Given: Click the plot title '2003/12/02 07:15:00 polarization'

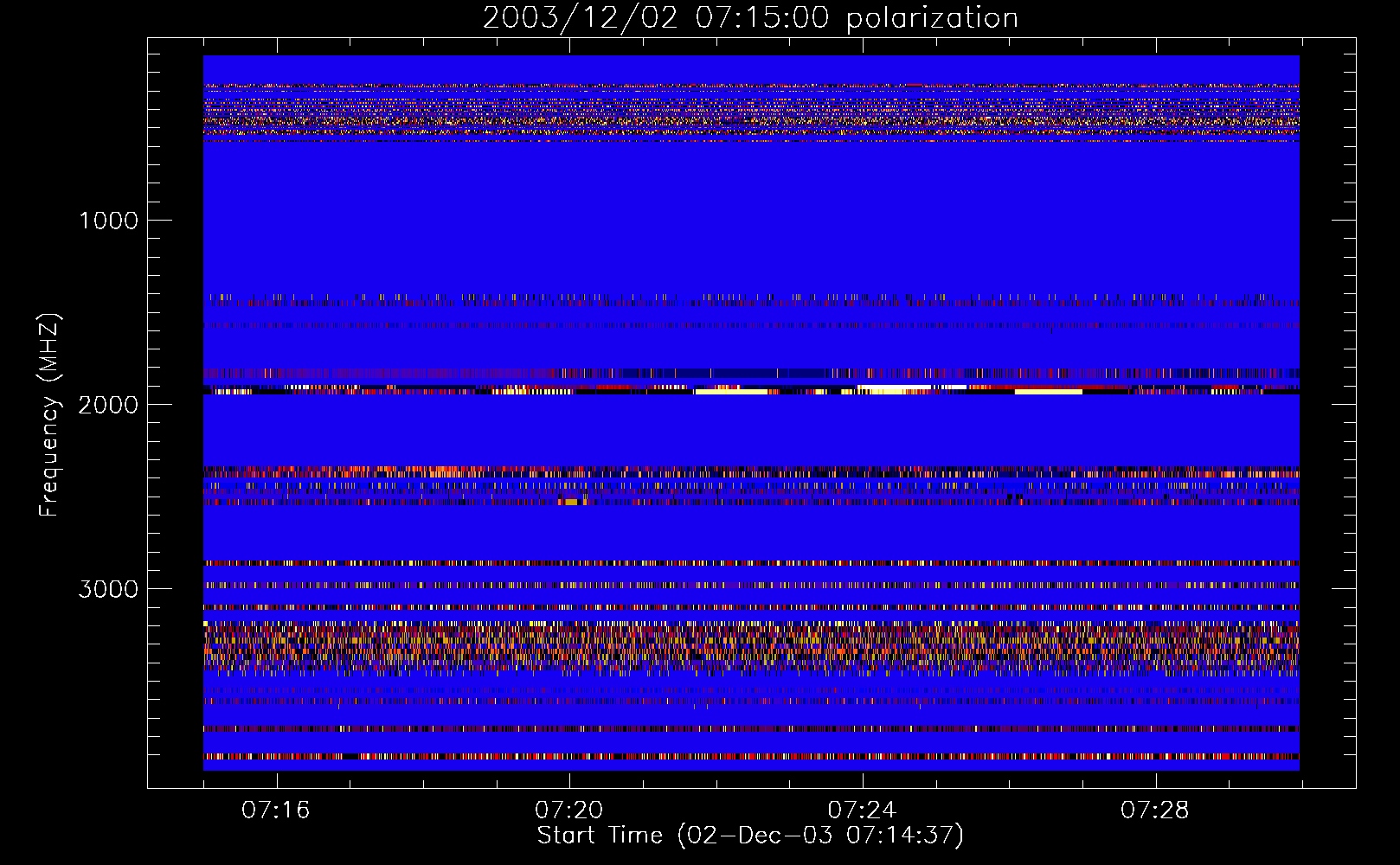Looking at the screenshot, I should [x=750, y=18].
